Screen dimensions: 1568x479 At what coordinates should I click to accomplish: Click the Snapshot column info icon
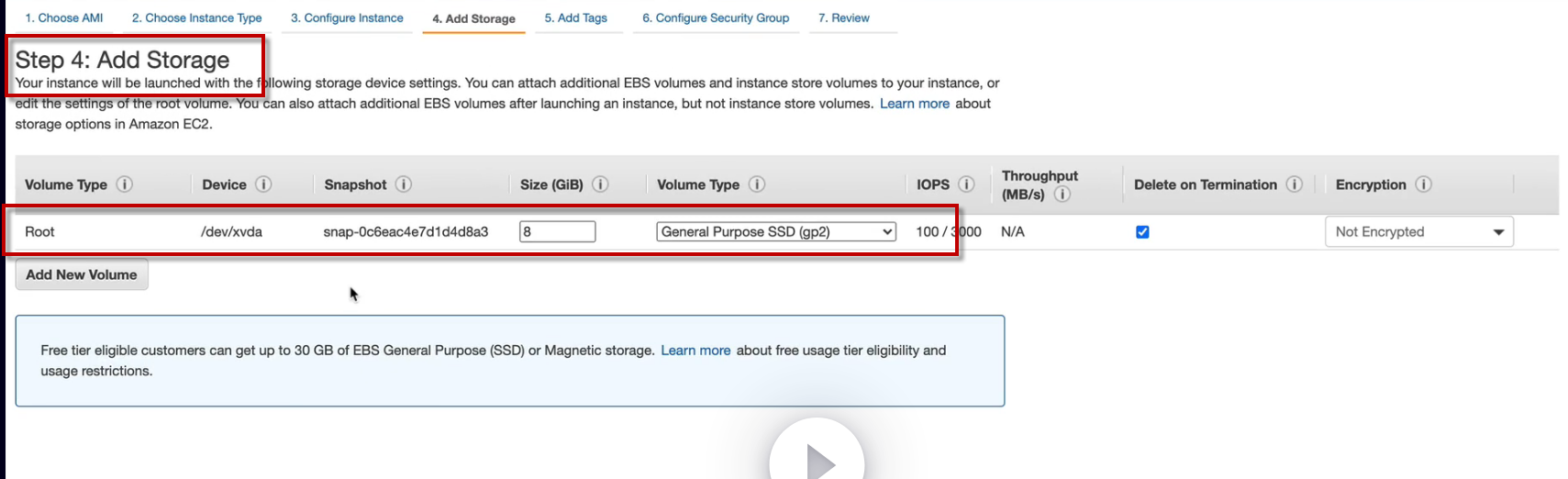(x=404, y=184)
